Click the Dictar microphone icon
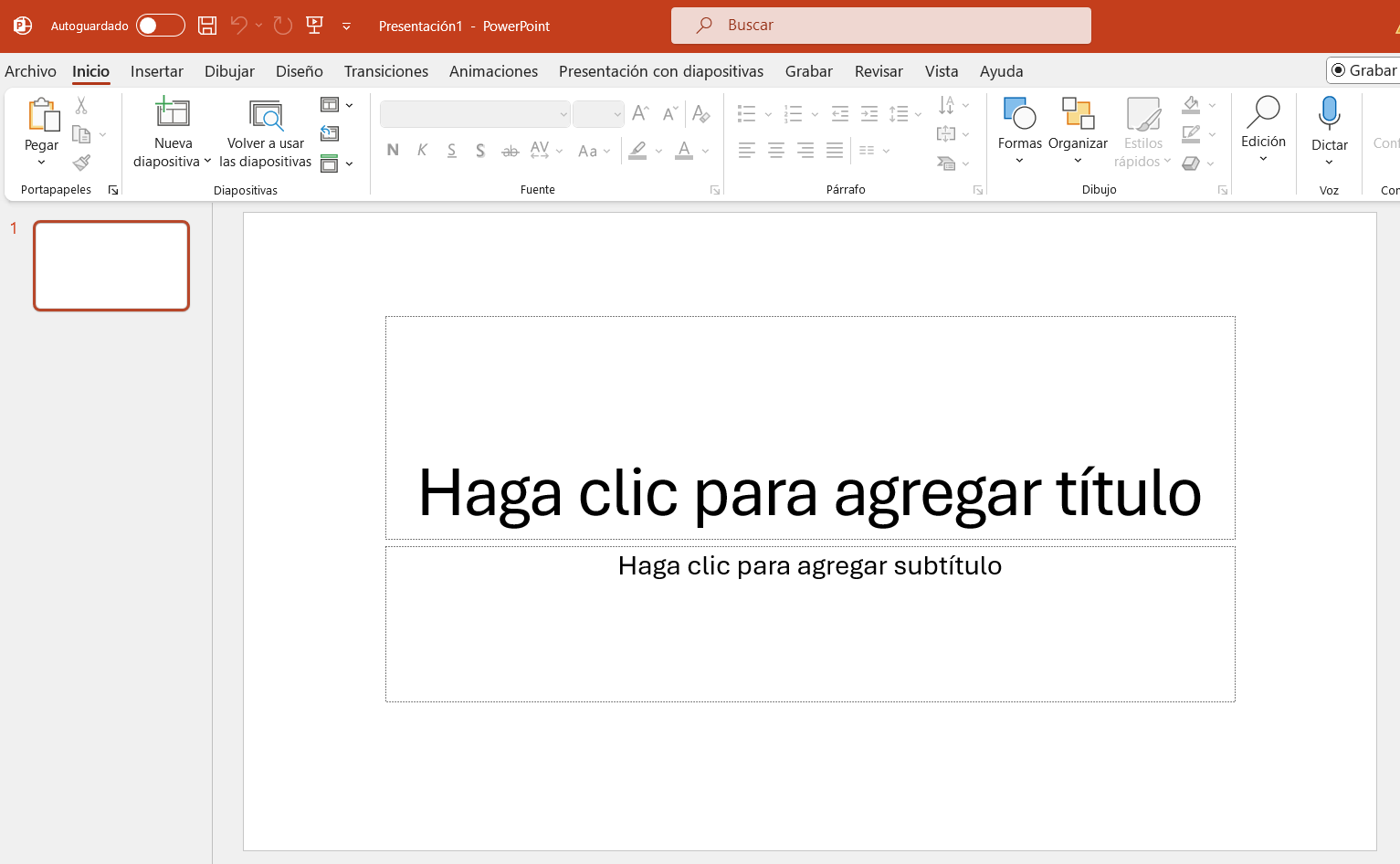 point(1330,113)
